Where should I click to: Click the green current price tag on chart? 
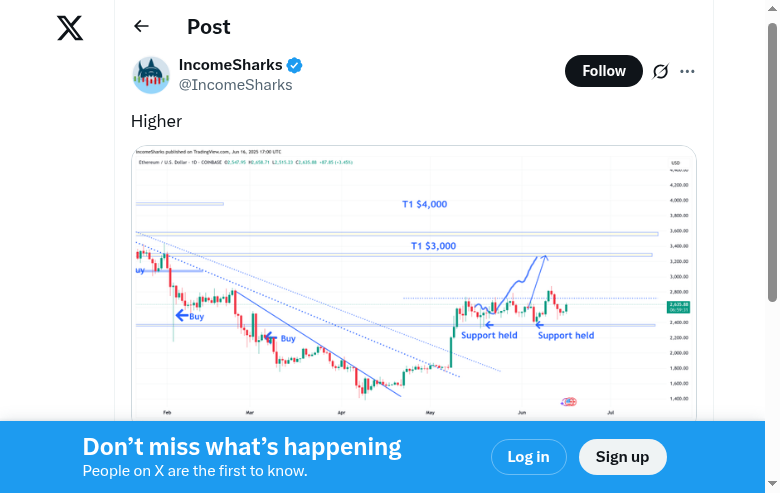tap(676, 307)
